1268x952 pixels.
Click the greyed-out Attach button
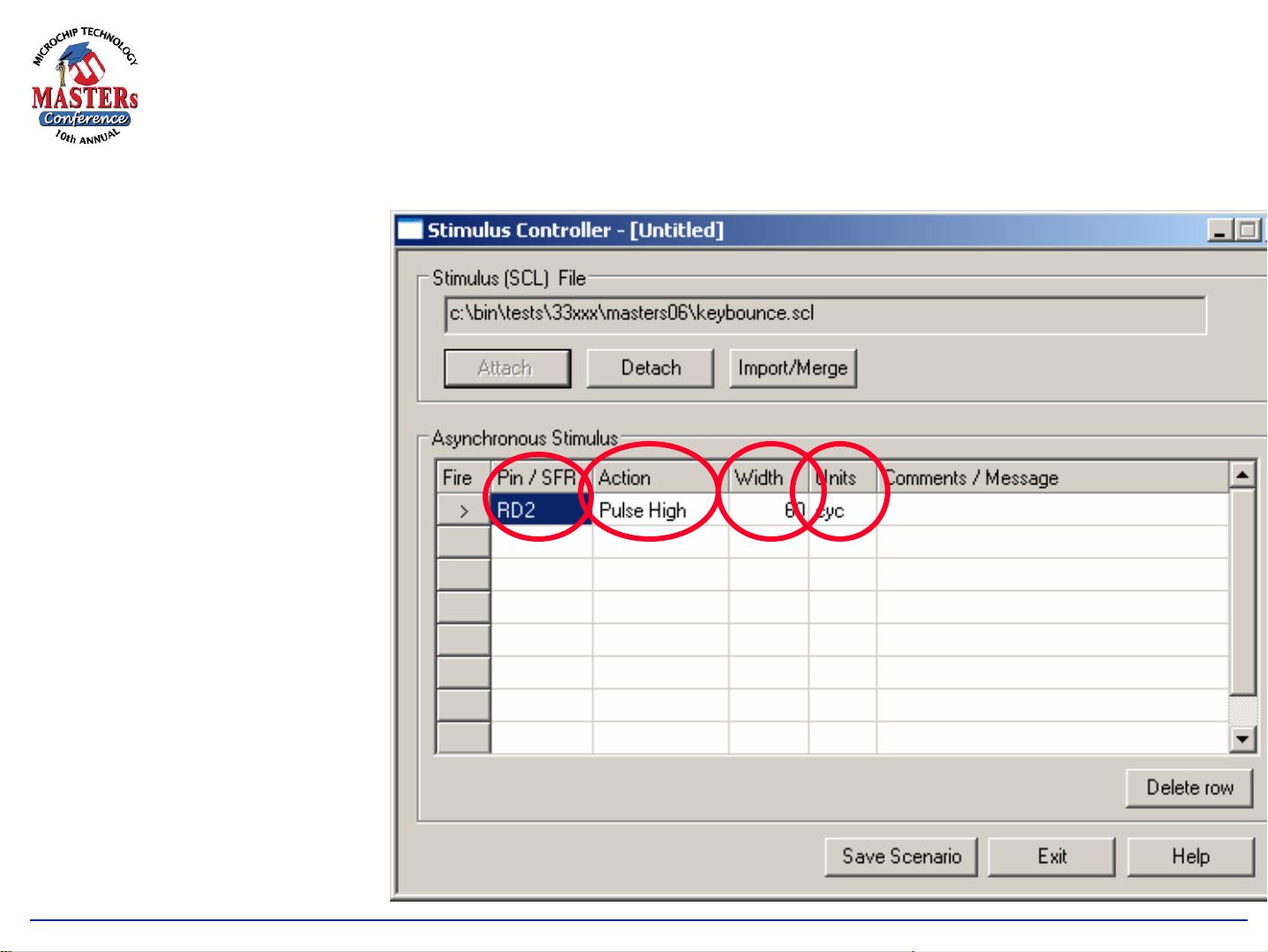pos(506,368)
